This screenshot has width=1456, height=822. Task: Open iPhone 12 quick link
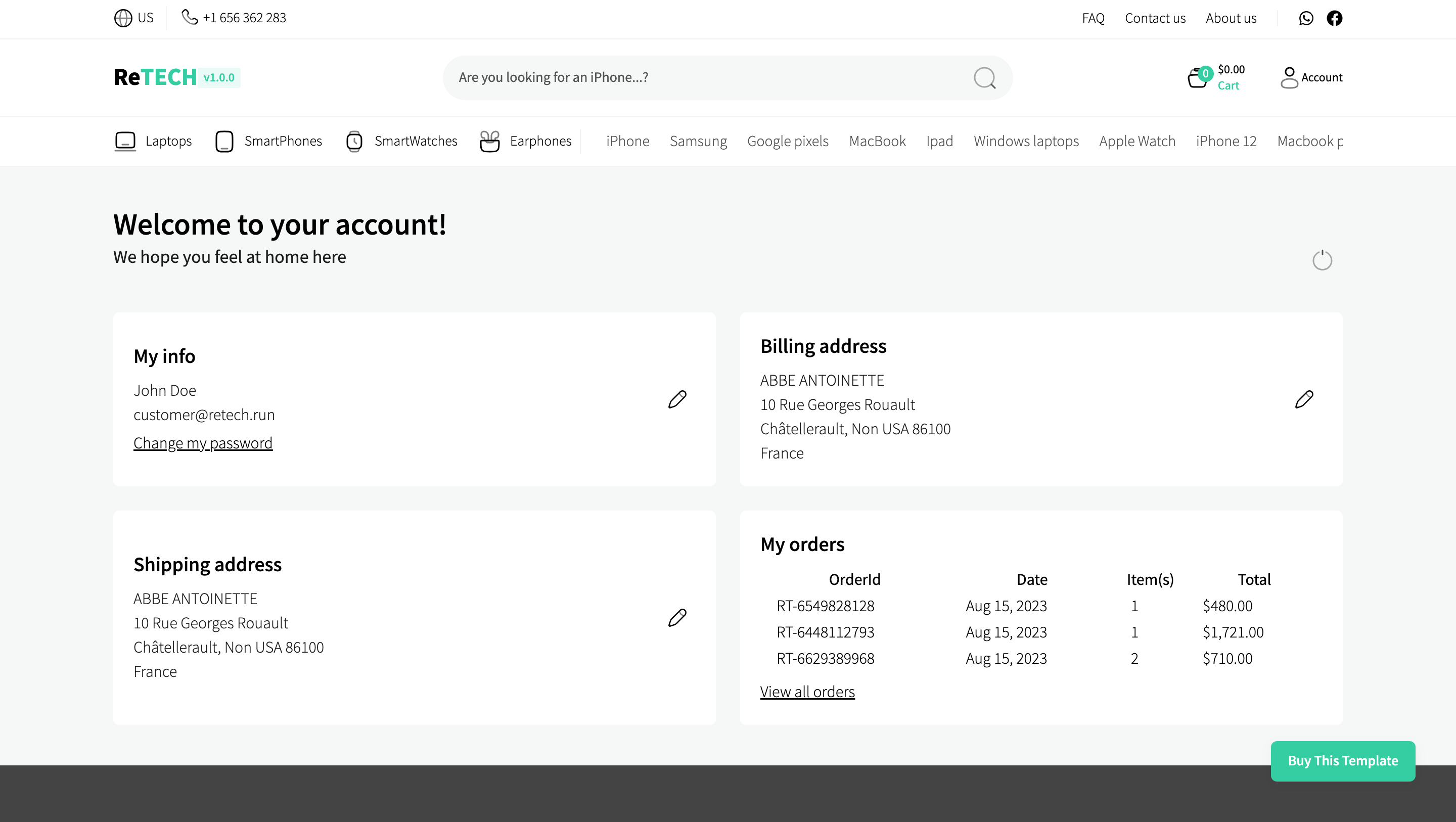[1226, 142]
